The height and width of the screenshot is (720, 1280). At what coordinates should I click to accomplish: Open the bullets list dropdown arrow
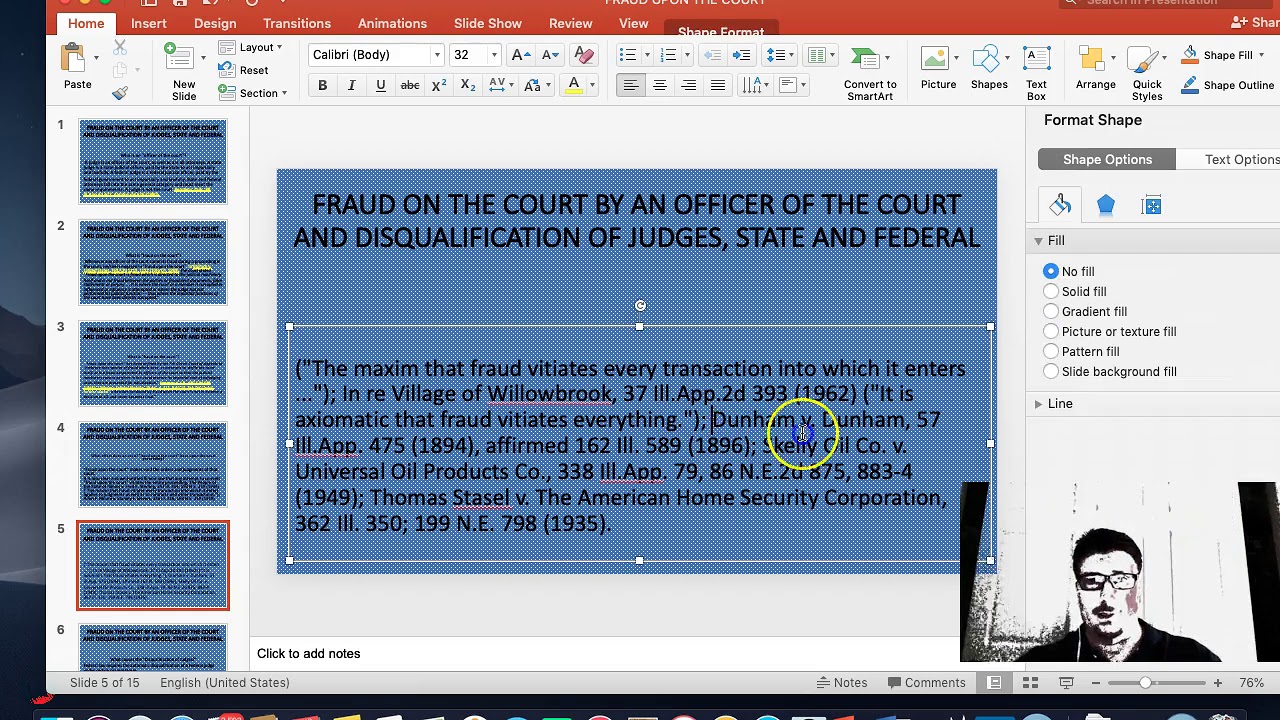coord(647,55)
